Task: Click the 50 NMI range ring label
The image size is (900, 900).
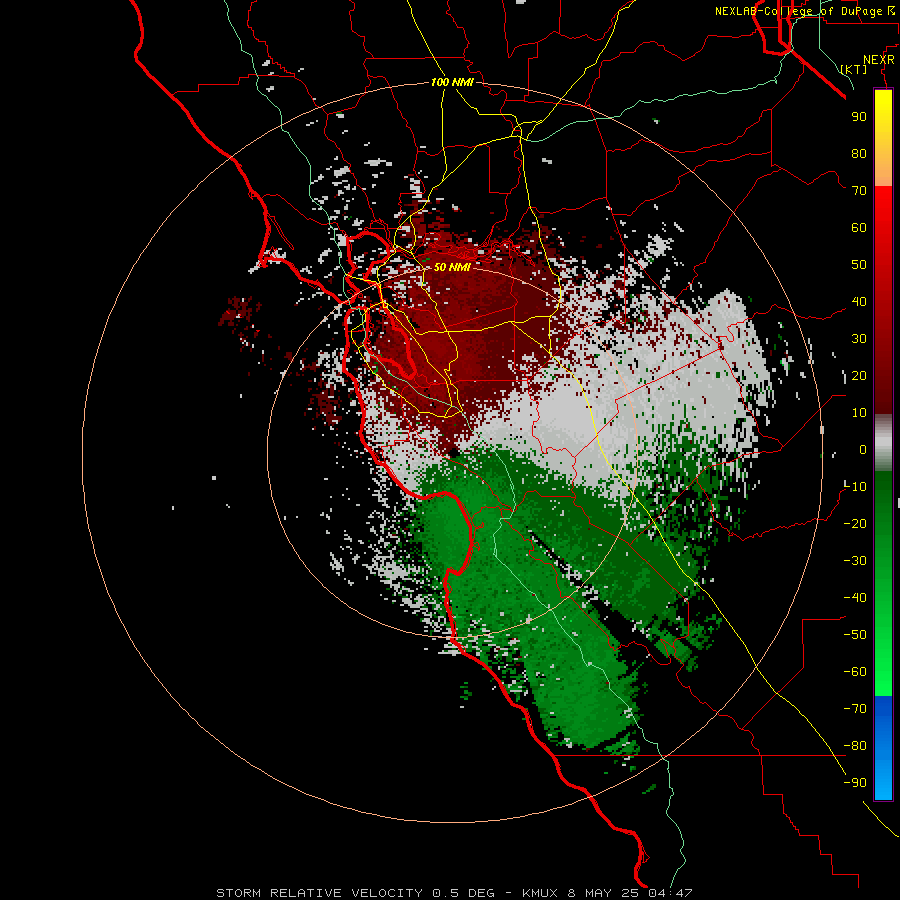Action: click(452, 267)
